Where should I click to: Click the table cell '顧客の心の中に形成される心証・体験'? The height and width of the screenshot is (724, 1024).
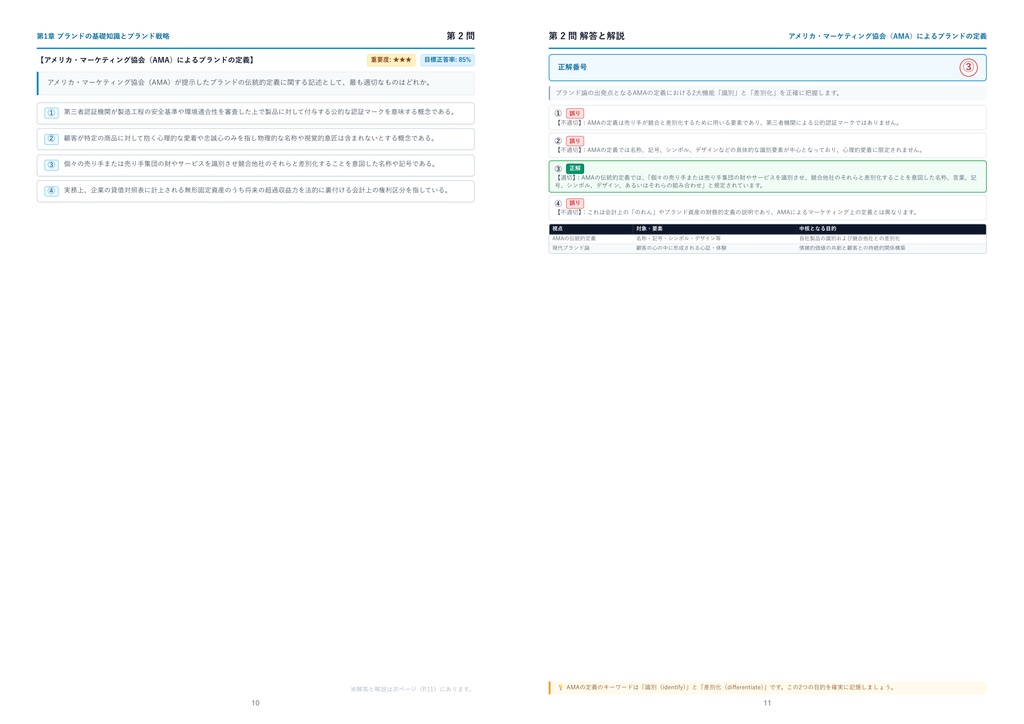point(681,248)
